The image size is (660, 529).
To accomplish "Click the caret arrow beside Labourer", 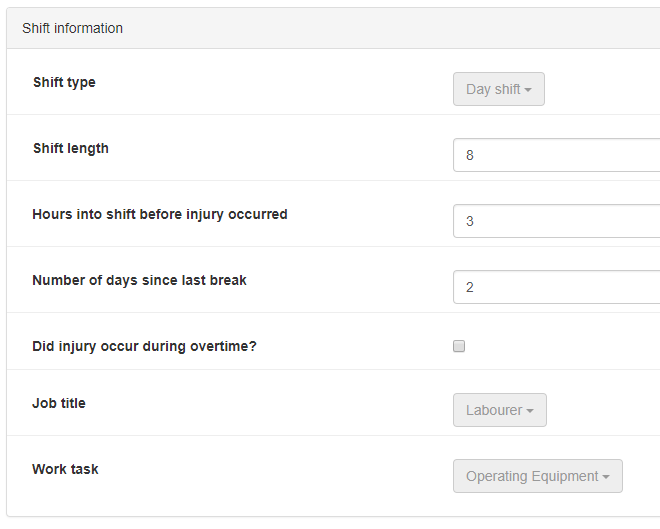I will [530, 411].
